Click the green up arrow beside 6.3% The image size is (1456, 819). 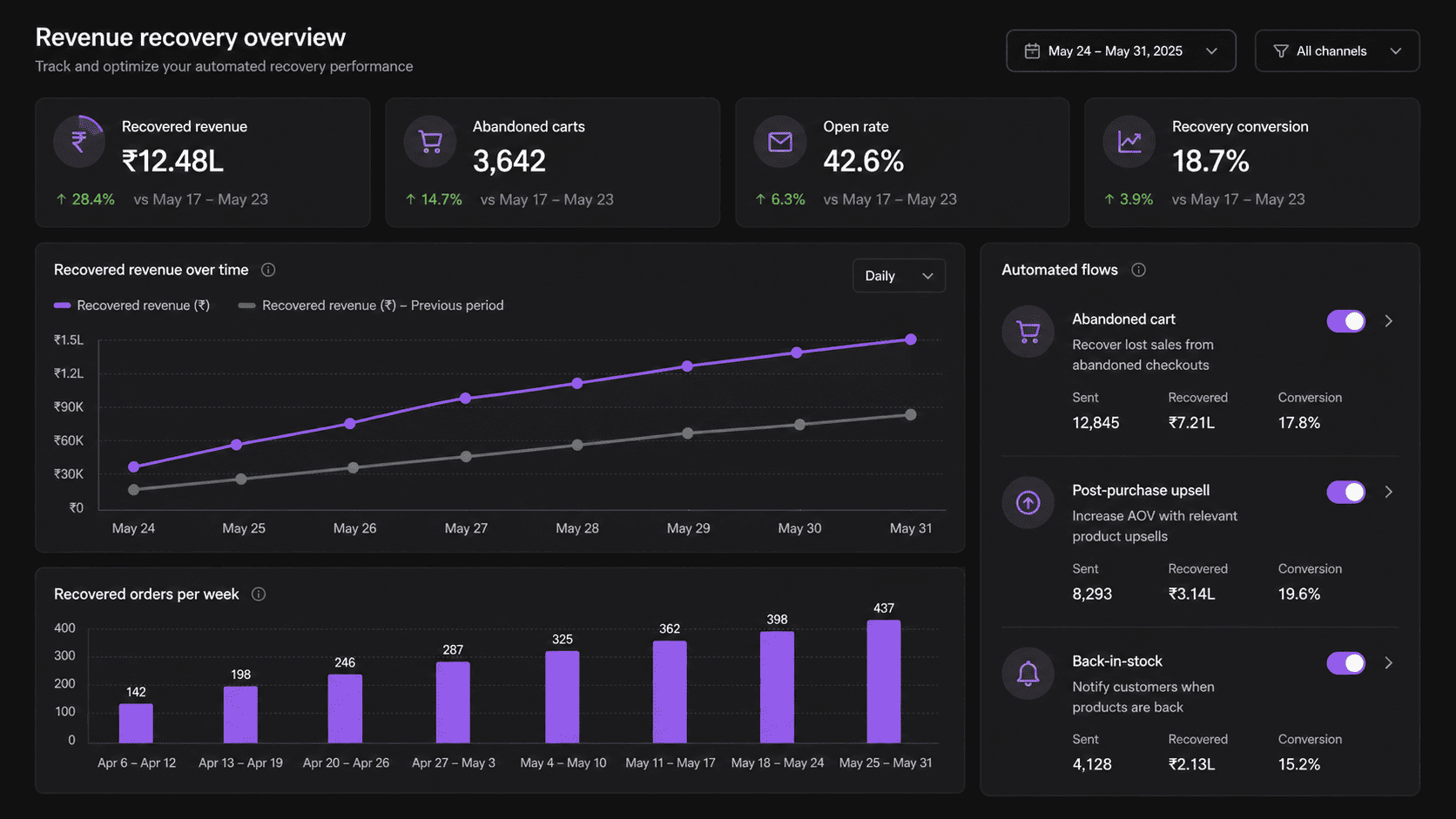pos(761,199)
